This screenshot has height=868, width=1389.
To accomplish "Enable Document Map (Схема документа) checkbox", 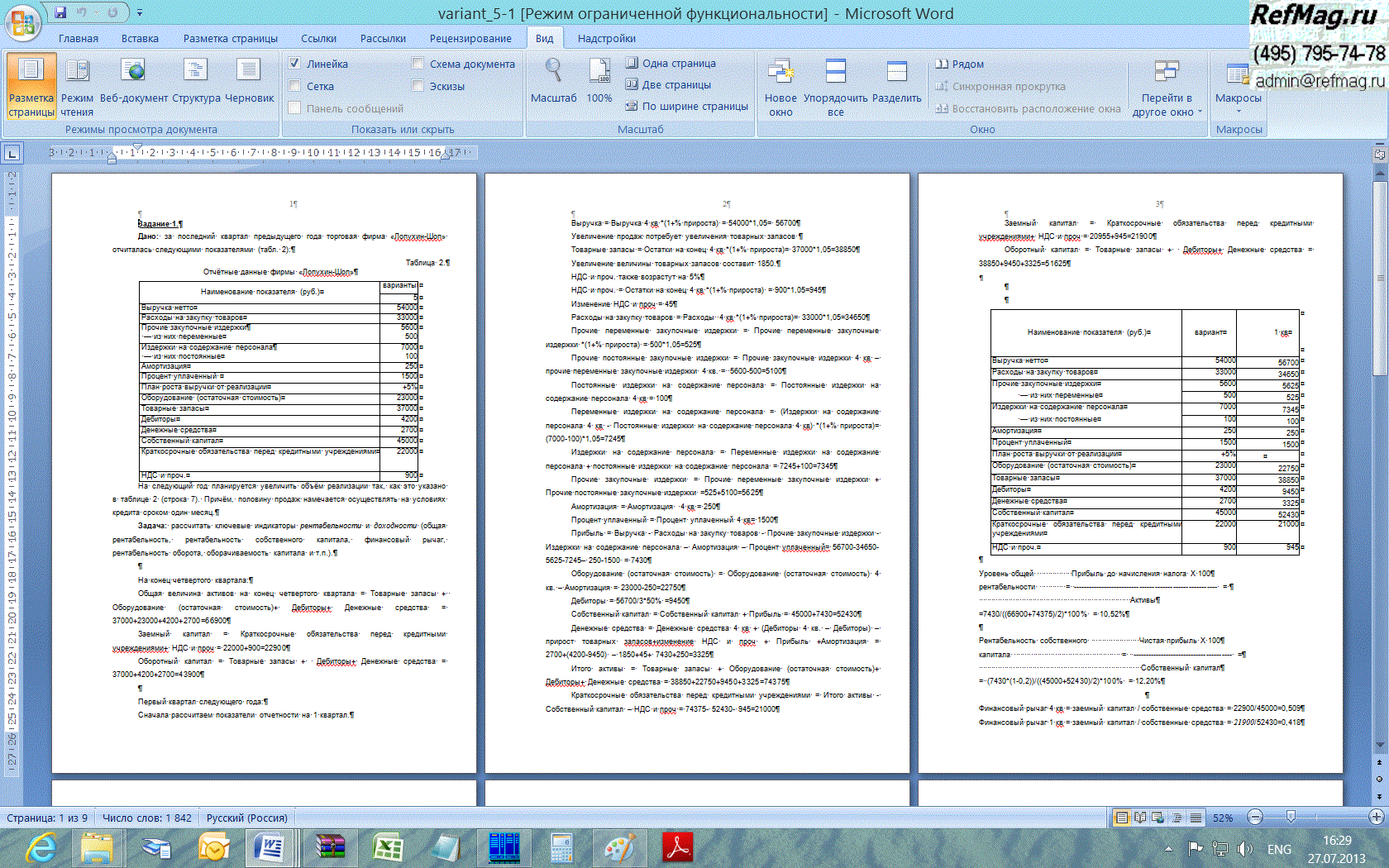I will coord(418,64).
